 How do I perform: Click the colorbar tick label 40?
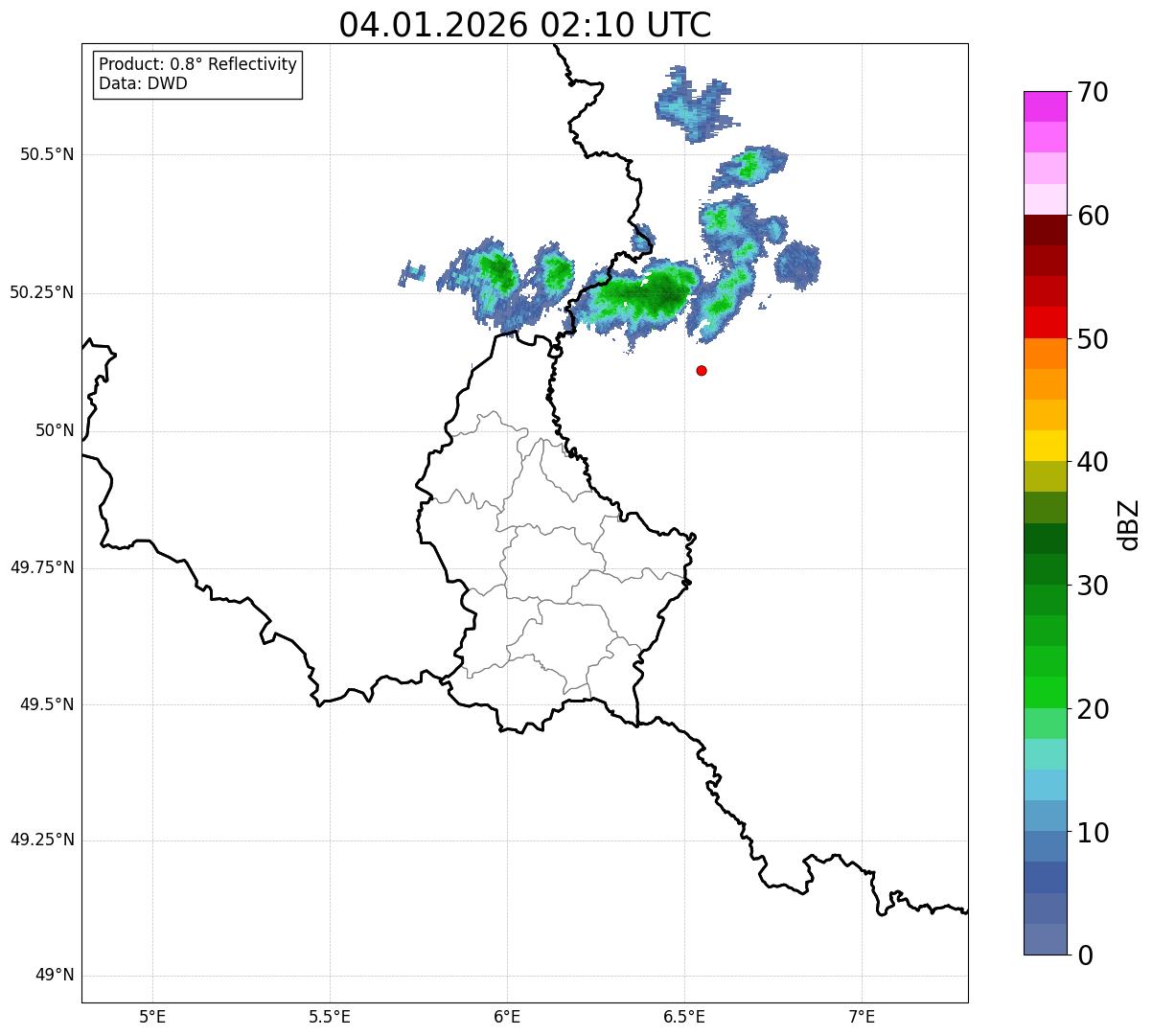[1093, 462]
